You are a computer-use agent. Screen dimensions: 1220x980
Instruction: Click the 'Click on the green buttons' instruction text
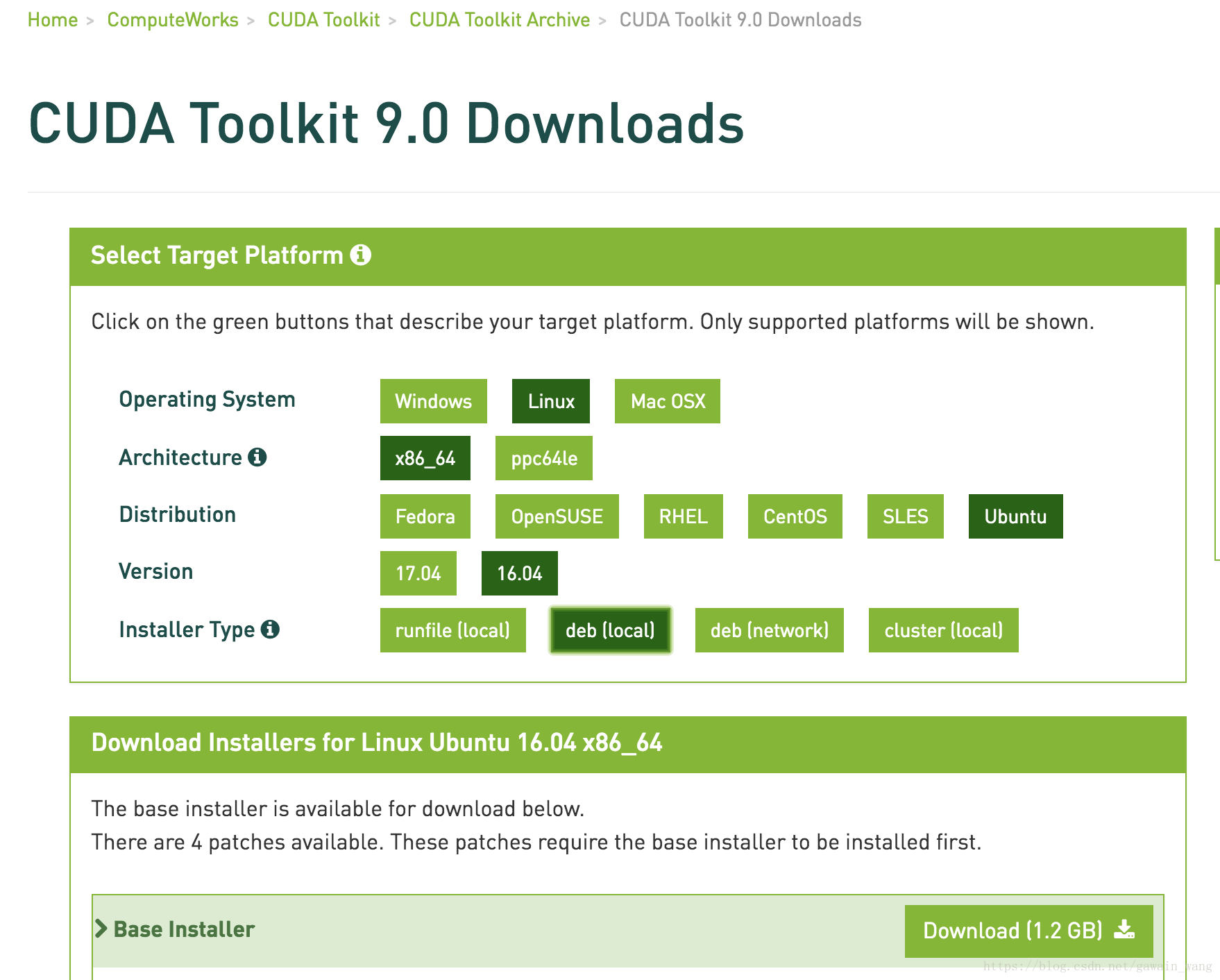pyautogui.click(x=593, y=322)
